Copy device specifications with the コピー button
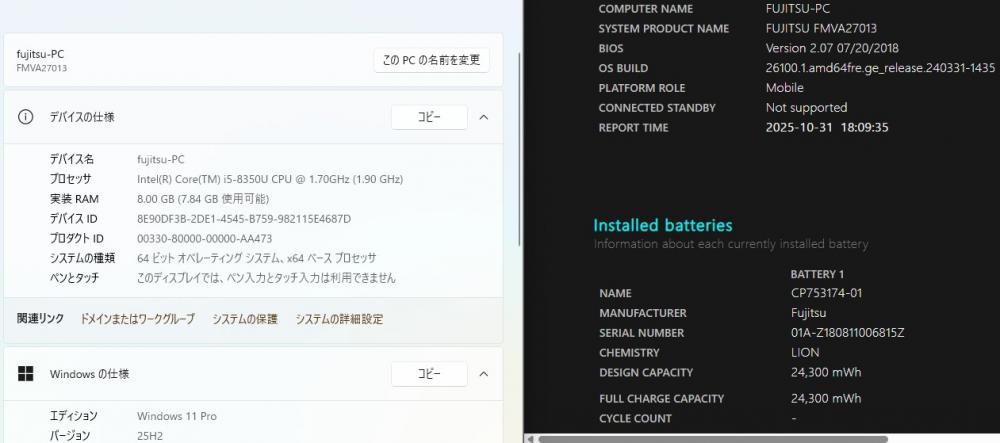The width and height of the screenshot is (1000, 443). point(428,117)
